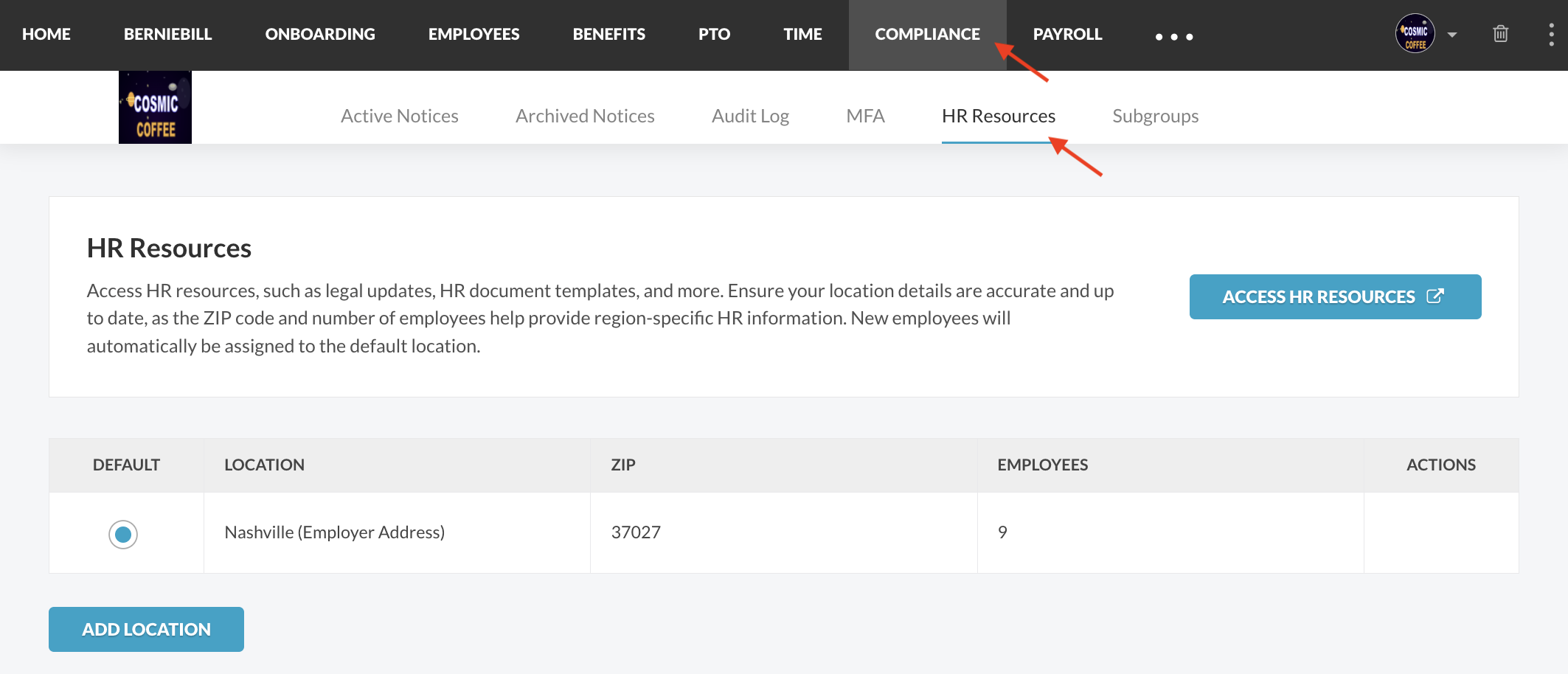The image size is (1568, 674).
Task: Click the Access HR Resources button
Action: click(1335, 296)
